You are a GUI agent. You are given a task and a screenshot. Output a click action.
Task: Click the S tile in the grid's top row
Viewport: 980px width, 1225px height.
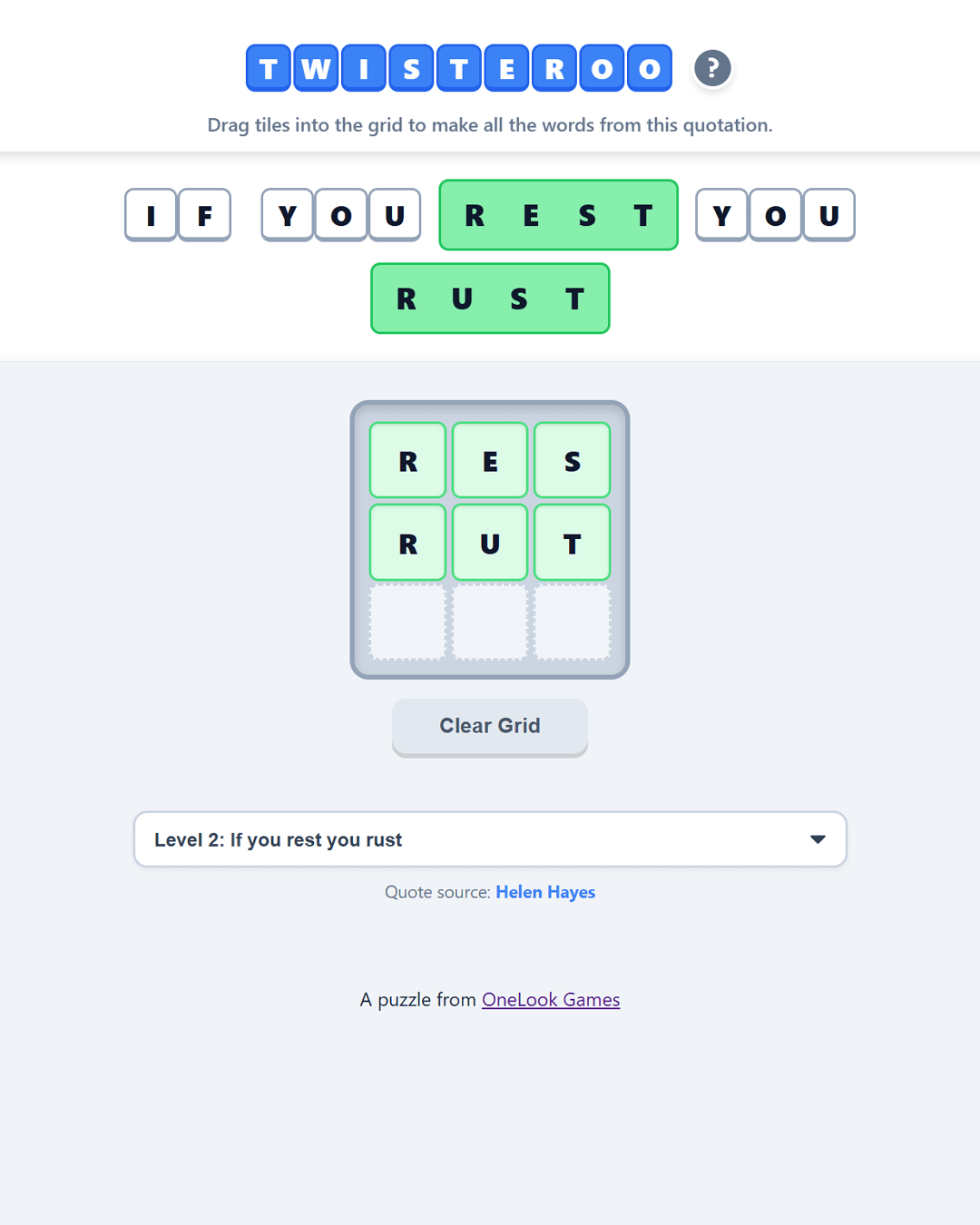tap(572, 460)
